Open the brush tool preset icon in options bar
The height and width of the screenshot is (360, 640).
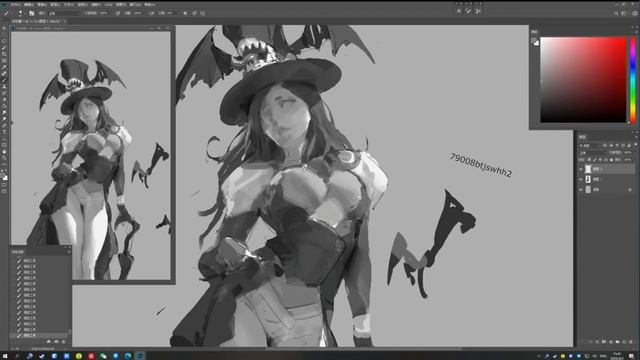click(x=6, y=13)
